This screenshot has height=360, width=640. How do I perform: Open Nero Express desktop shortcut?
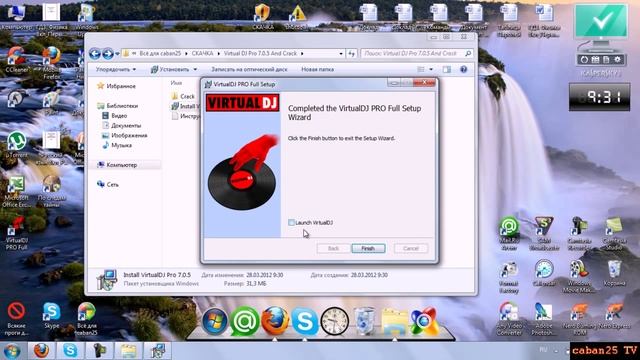point(615,316)
